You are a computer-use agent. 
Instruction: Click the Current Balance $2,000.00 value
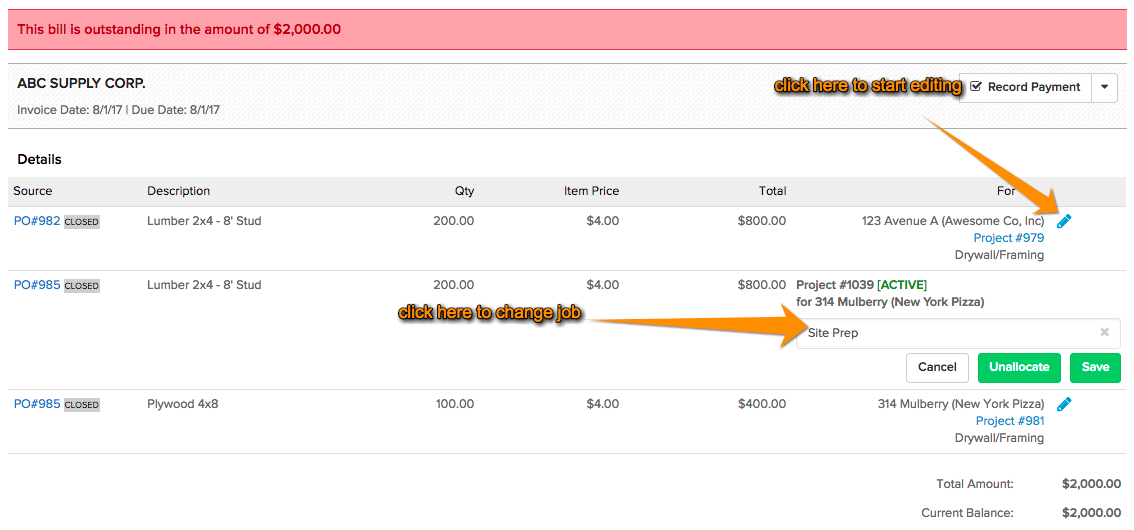pyautogui.click(x=1091, y=513)
